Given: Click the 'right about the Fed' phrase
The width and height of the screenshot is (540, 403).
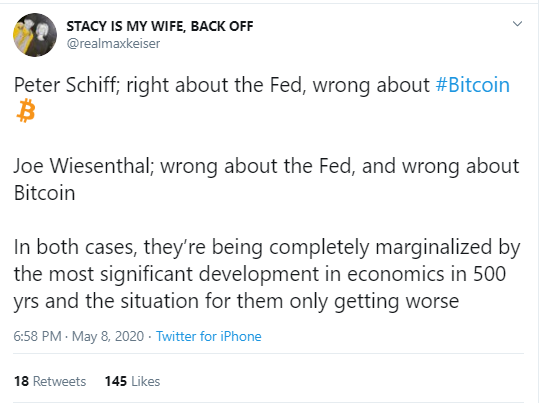Looking at the screenshot, I should [214, 85].
